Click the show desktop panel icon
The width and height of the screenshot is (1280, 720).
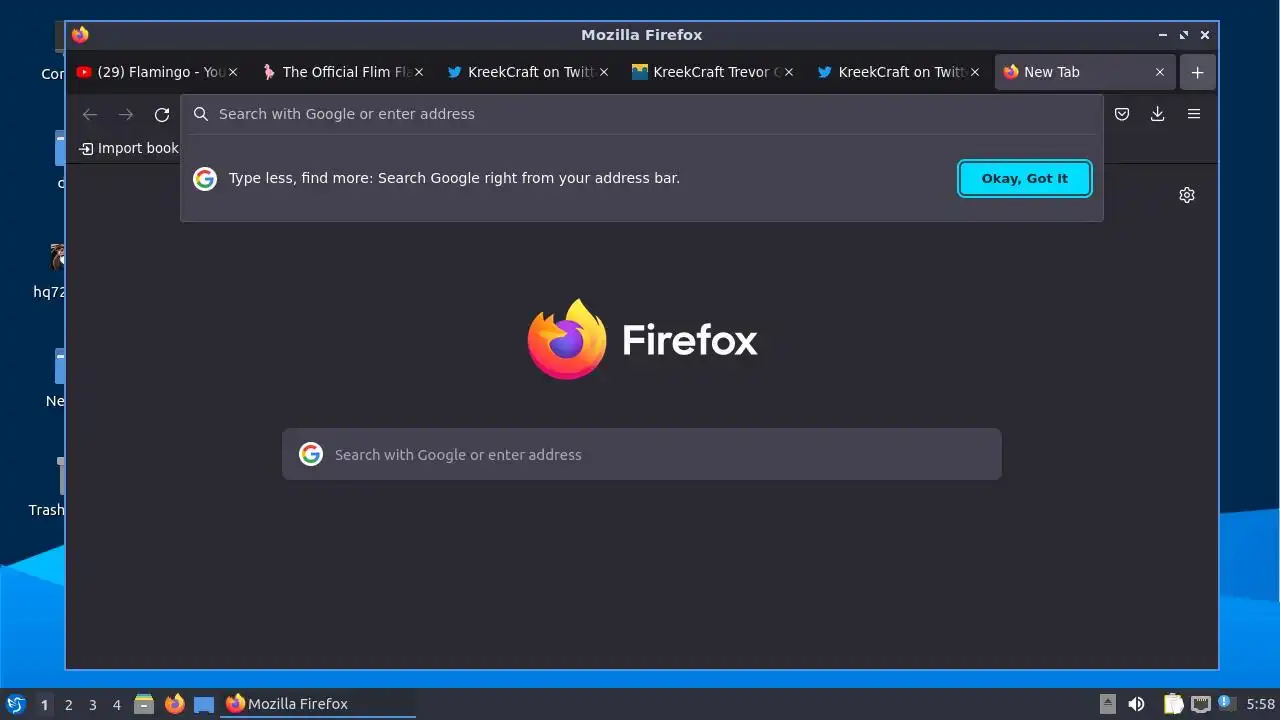204,704
